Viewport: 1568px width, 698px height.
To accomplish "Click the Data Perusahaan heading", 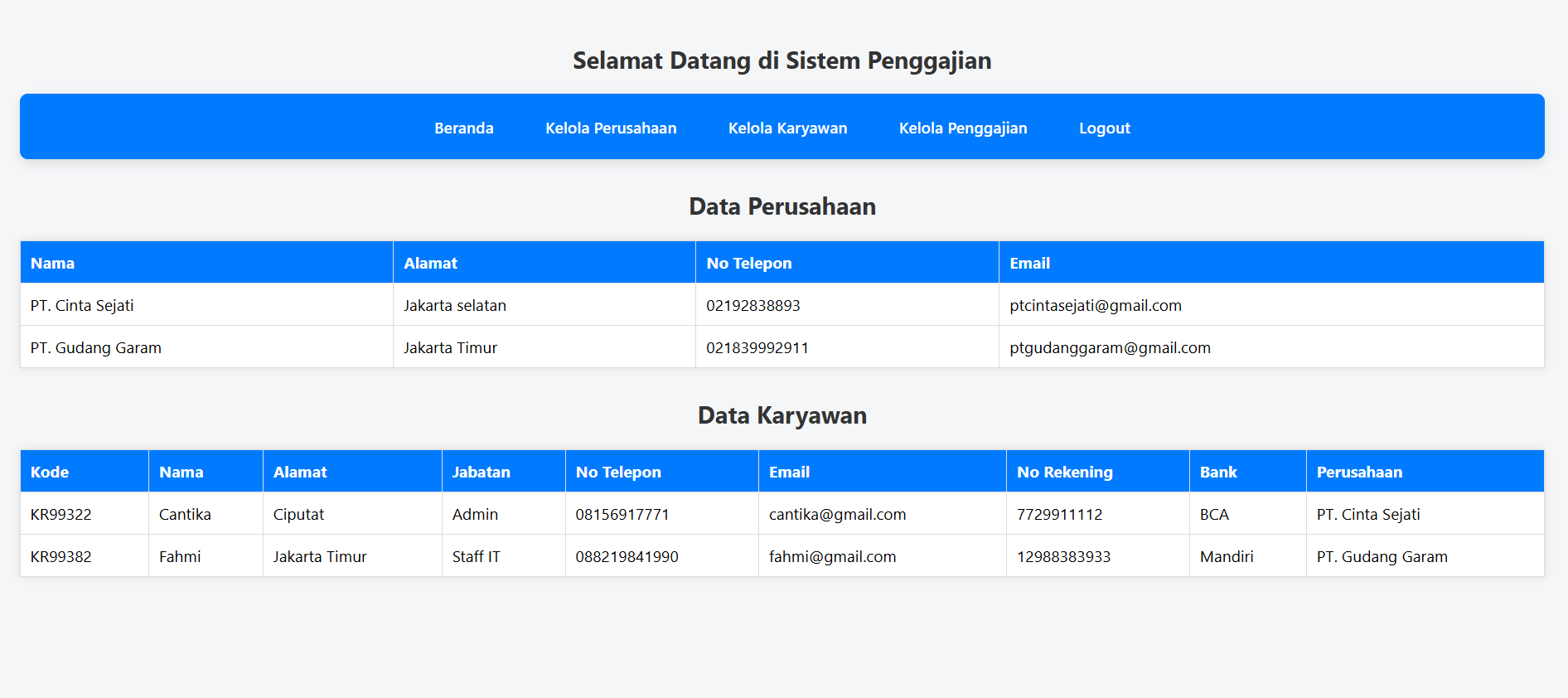I will pos(782,206).
